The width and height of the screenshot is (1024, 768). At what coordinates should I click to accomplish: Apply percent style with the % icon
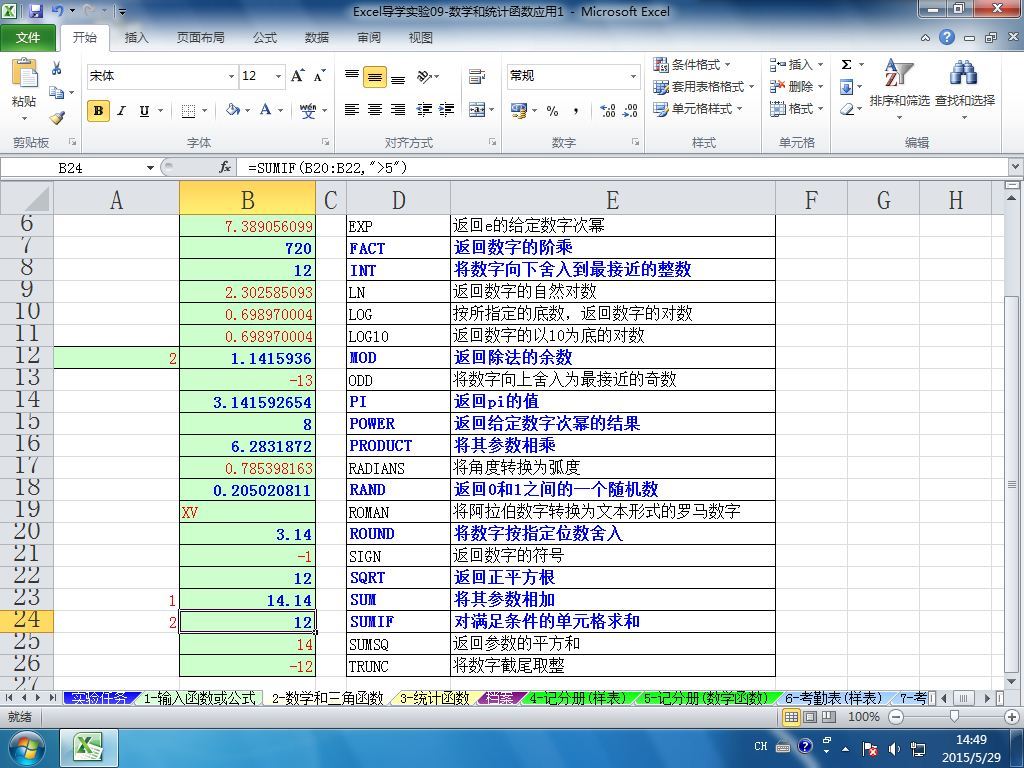pyautogui.click(x=552, y=110)
